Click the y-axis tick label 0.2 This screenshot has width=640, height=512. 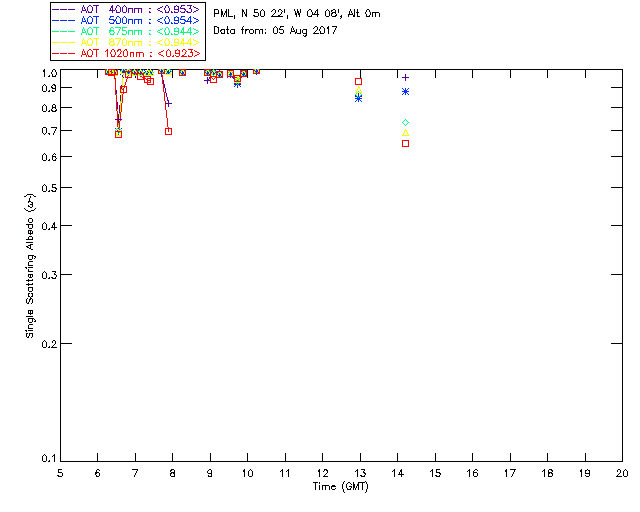(49, 344)
